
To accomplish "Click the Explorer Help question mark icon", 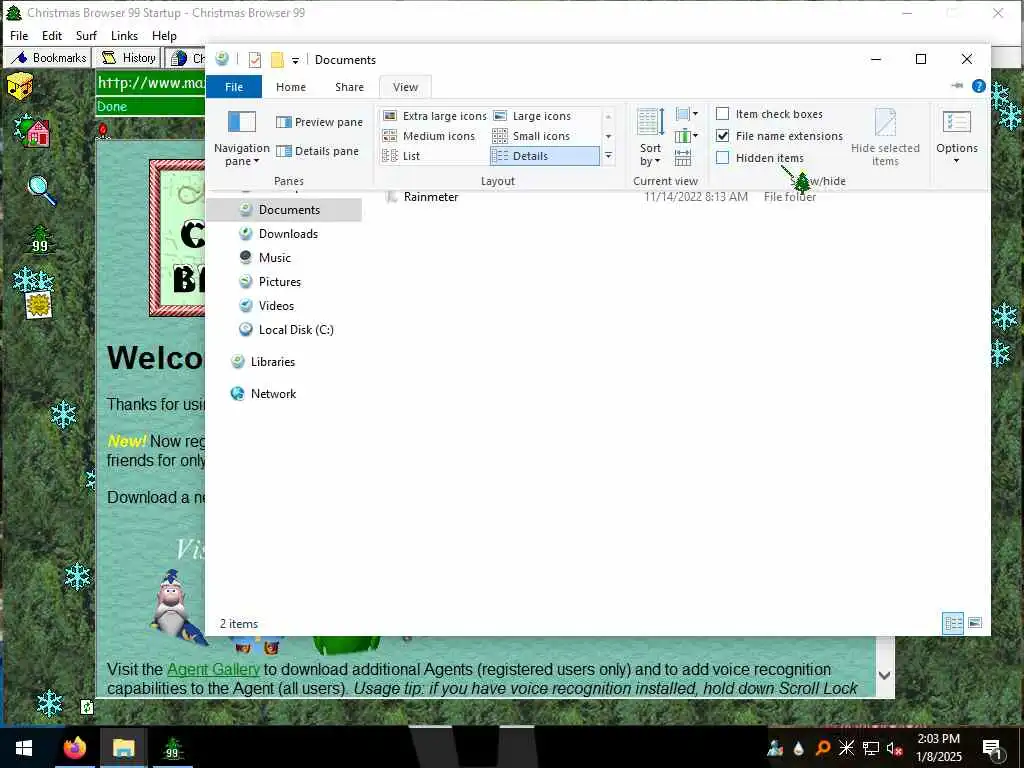I will pyautogui.click(x=978, y=86).
